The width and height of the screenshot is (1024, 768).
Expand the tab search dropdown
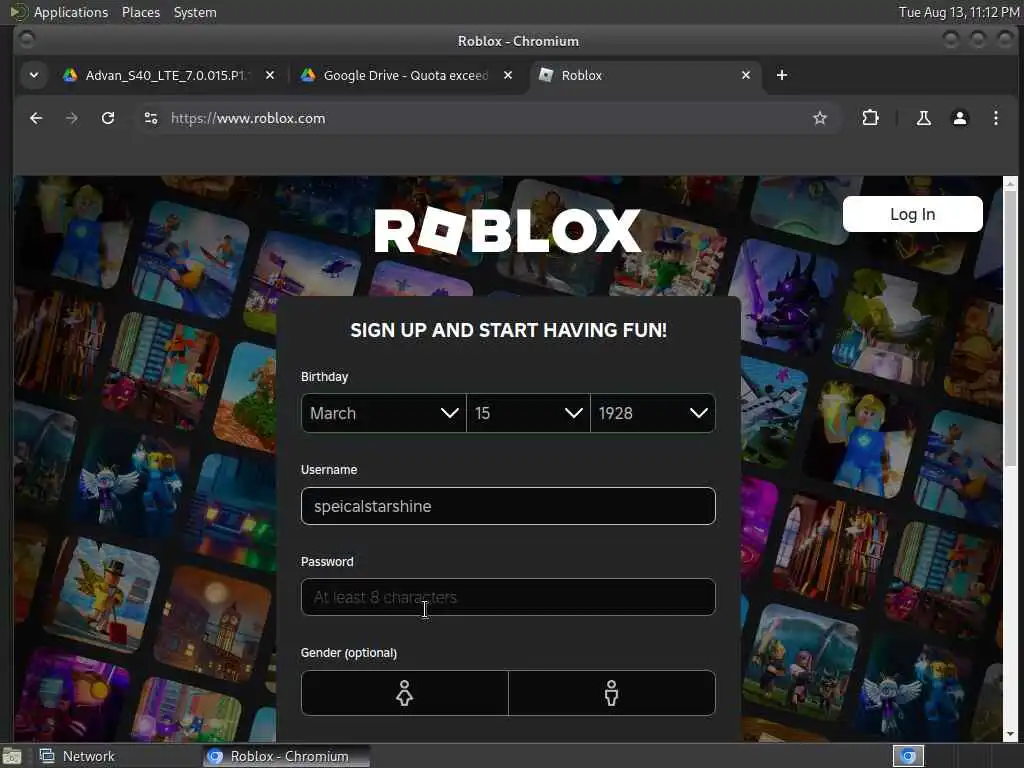(x=34, y=75)
